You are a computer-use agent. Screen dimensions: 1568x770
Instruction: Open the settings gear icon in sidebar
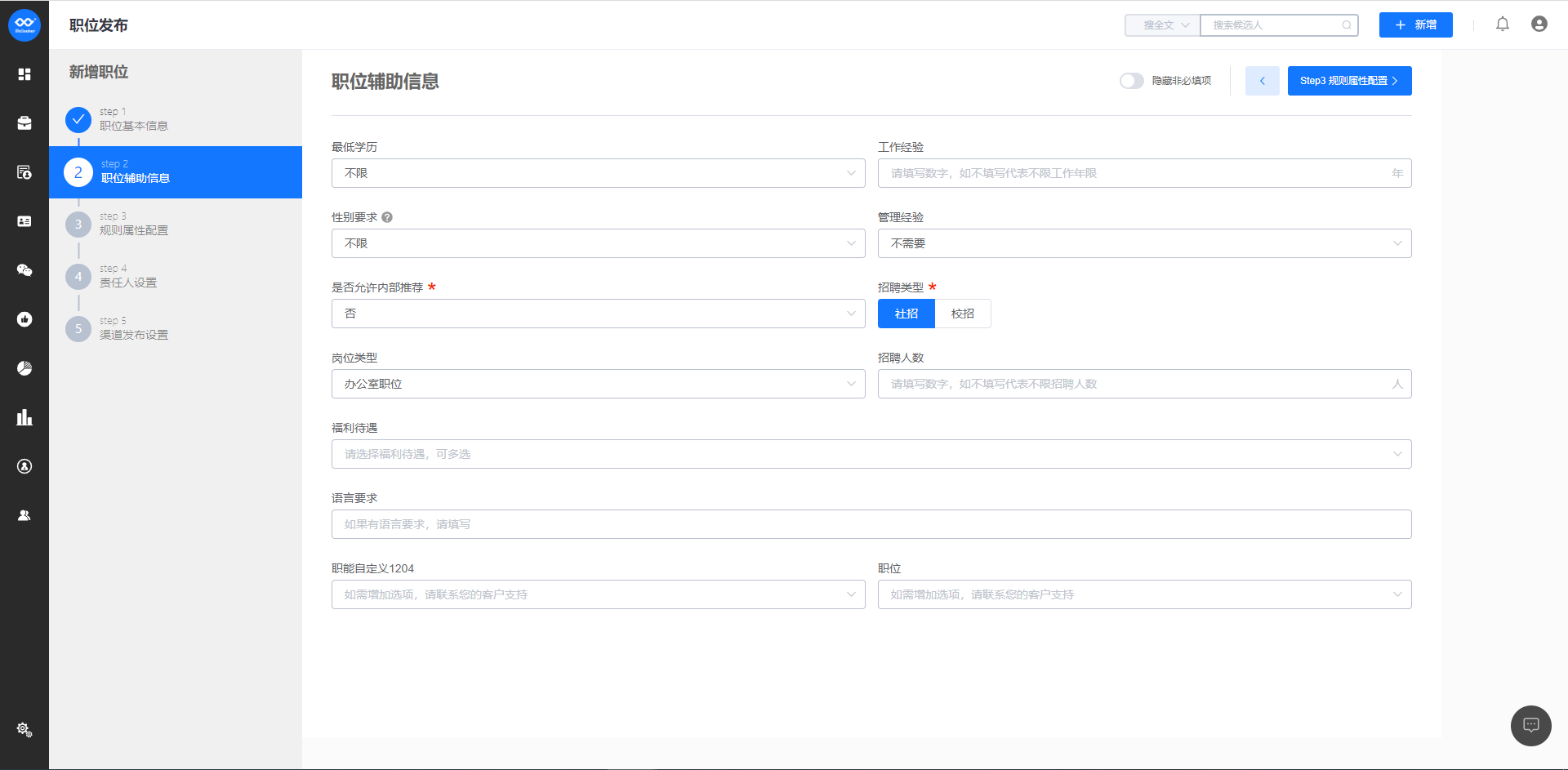(24, 729)
